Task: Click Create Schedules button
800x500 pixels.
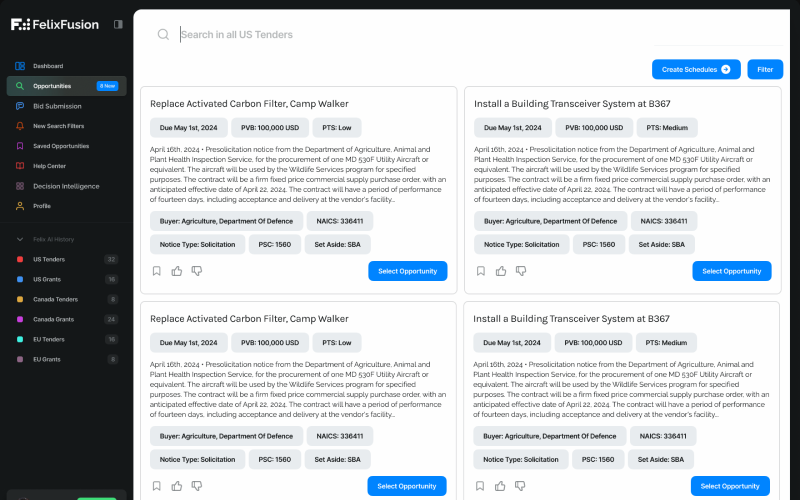Action: coord(696,69)
